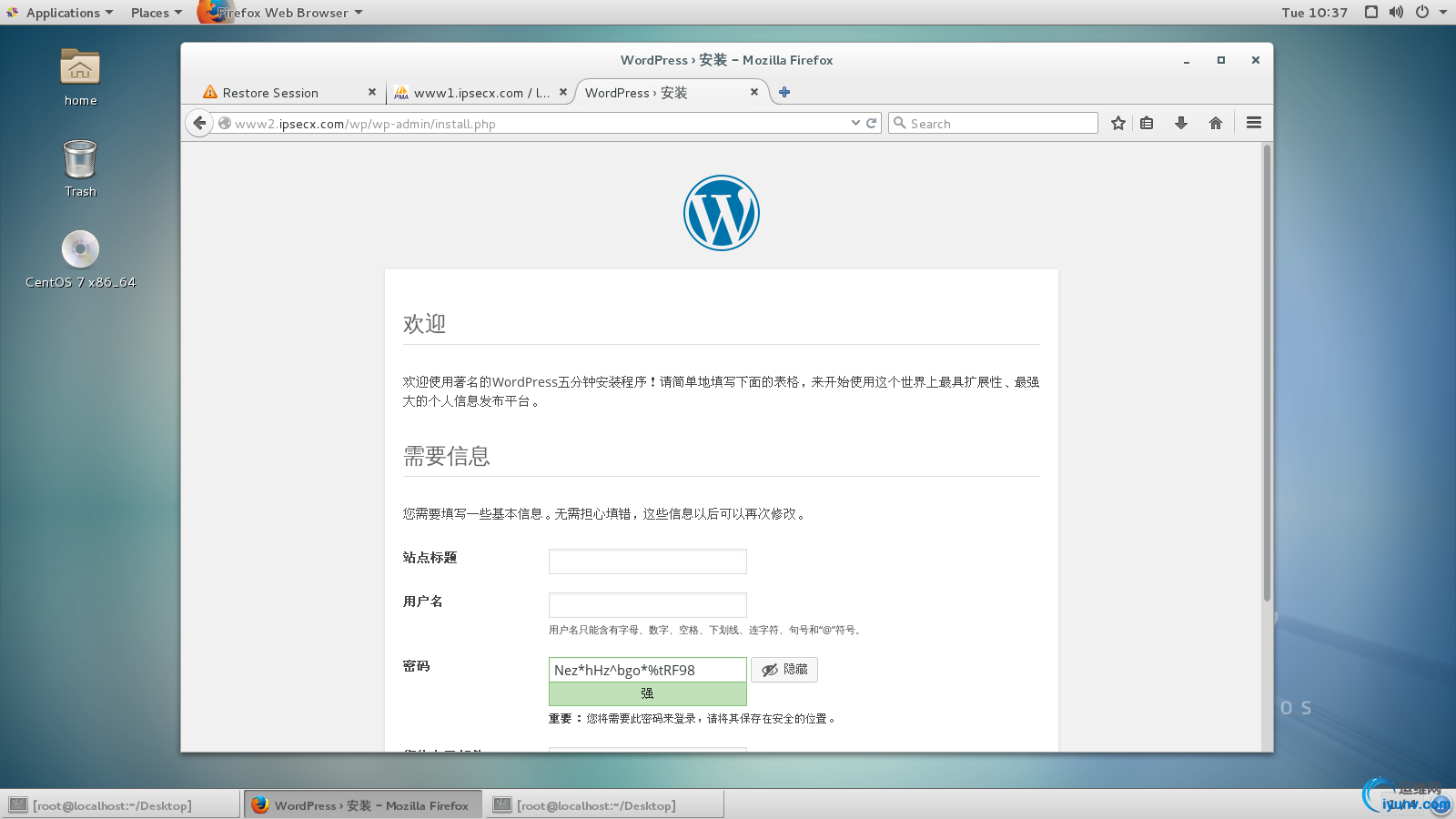Click the green 强 password strength indicator
1456x819 pixels.
(648, 693)
